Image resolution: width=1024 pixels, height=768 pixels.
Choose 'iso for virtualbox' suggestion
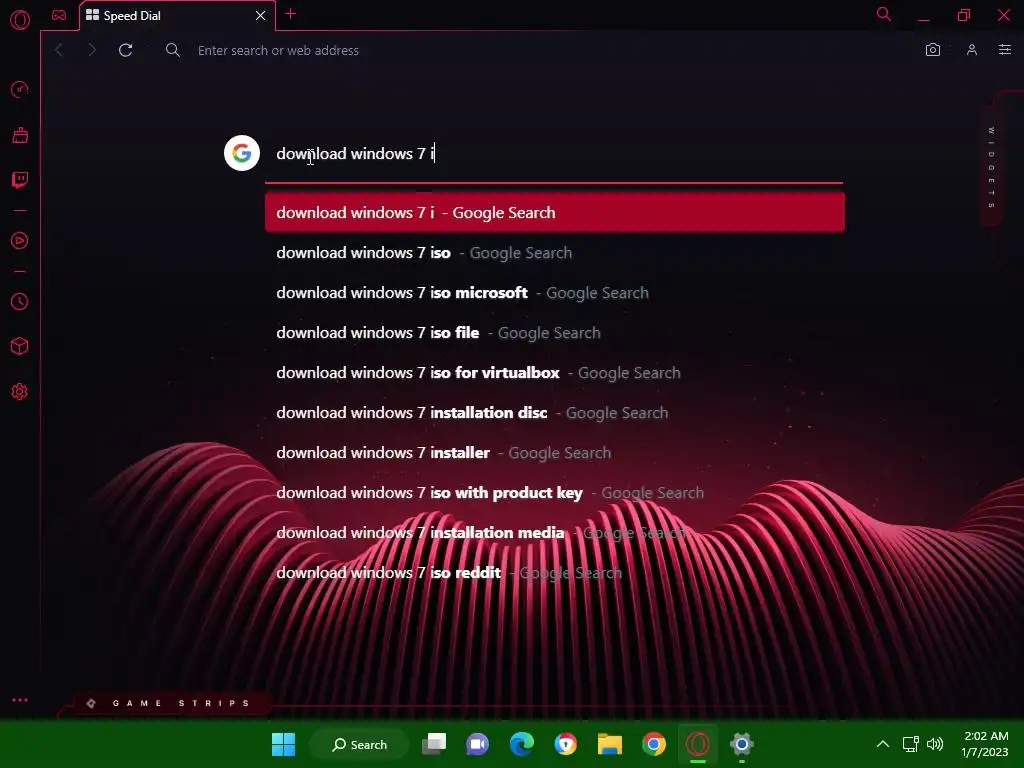pos(554,373)
